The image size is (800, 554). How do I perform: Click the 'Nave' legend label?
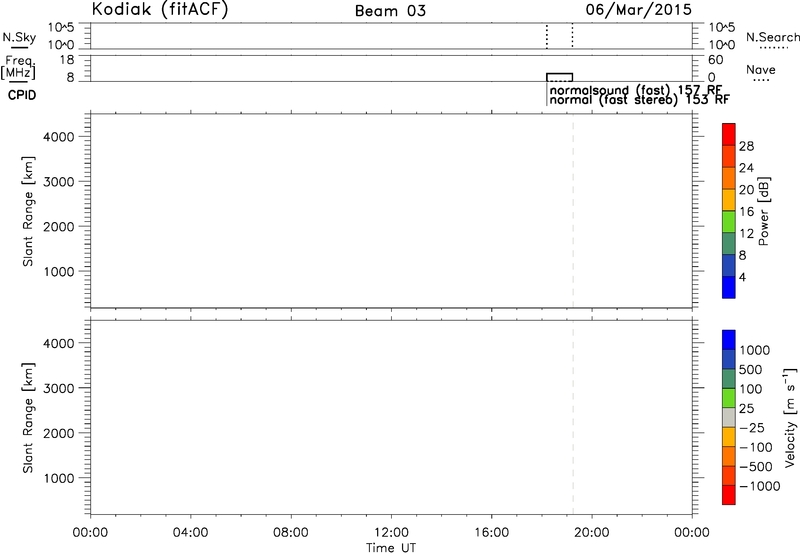tap(761, 70)
